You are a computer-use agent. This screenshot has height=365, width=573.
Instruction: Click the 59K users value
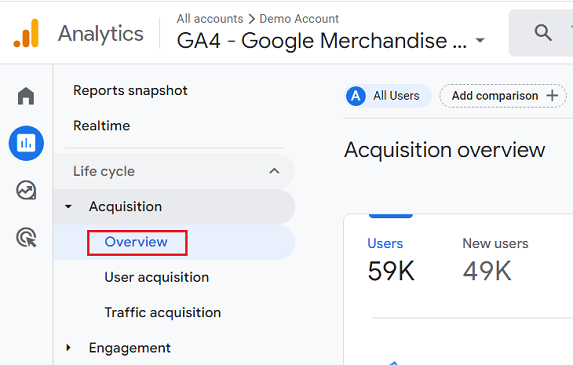click(391, 271)
